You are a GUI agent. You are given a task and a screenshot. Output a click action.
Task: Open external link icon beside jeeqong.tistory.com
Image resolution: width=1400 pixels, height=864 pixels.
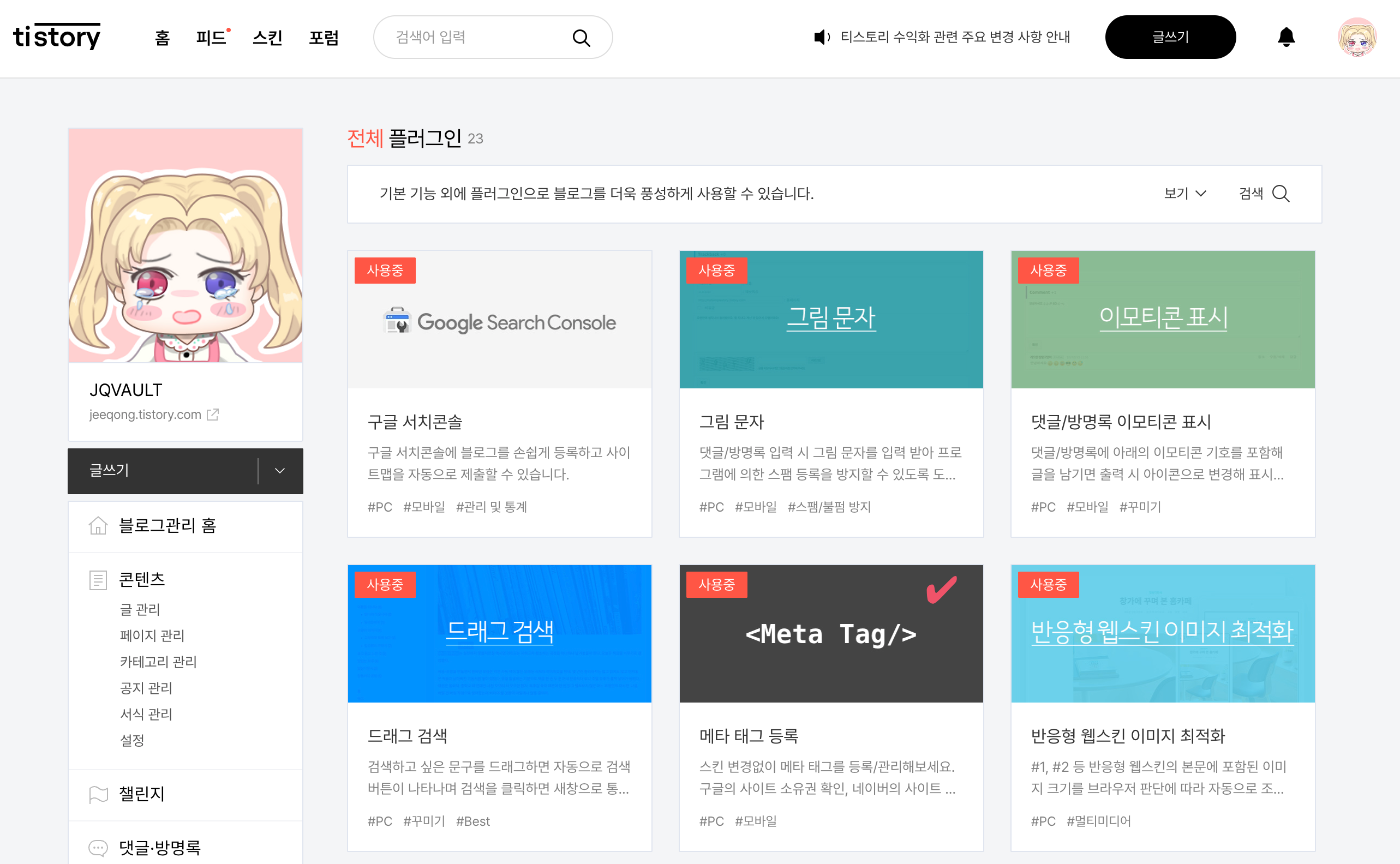pos(213,415)
